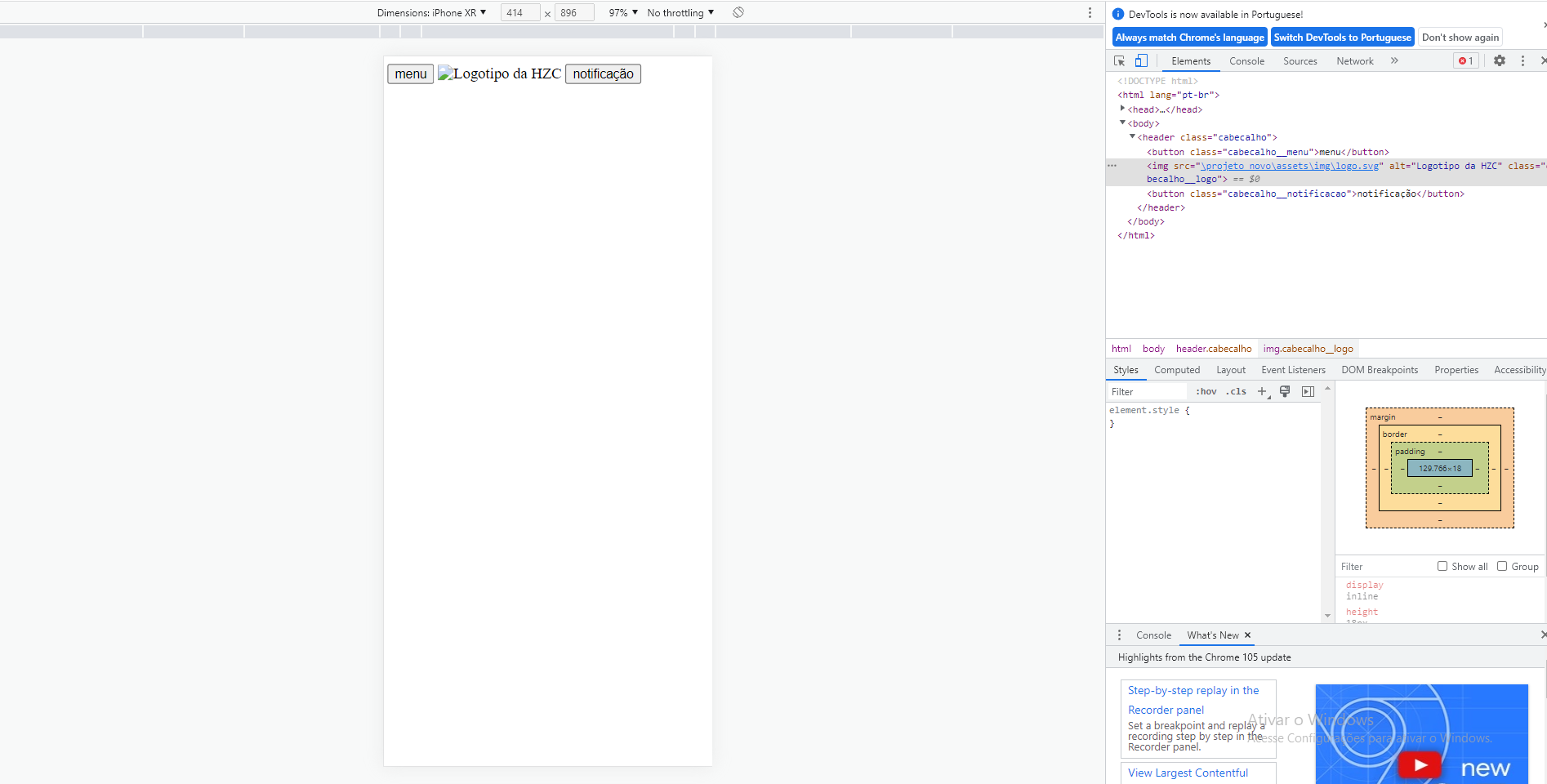Viewport: 1547px width, 784px height.
Task: Show more DevTools tabs chevron
Action: [x=1394, y=60]
